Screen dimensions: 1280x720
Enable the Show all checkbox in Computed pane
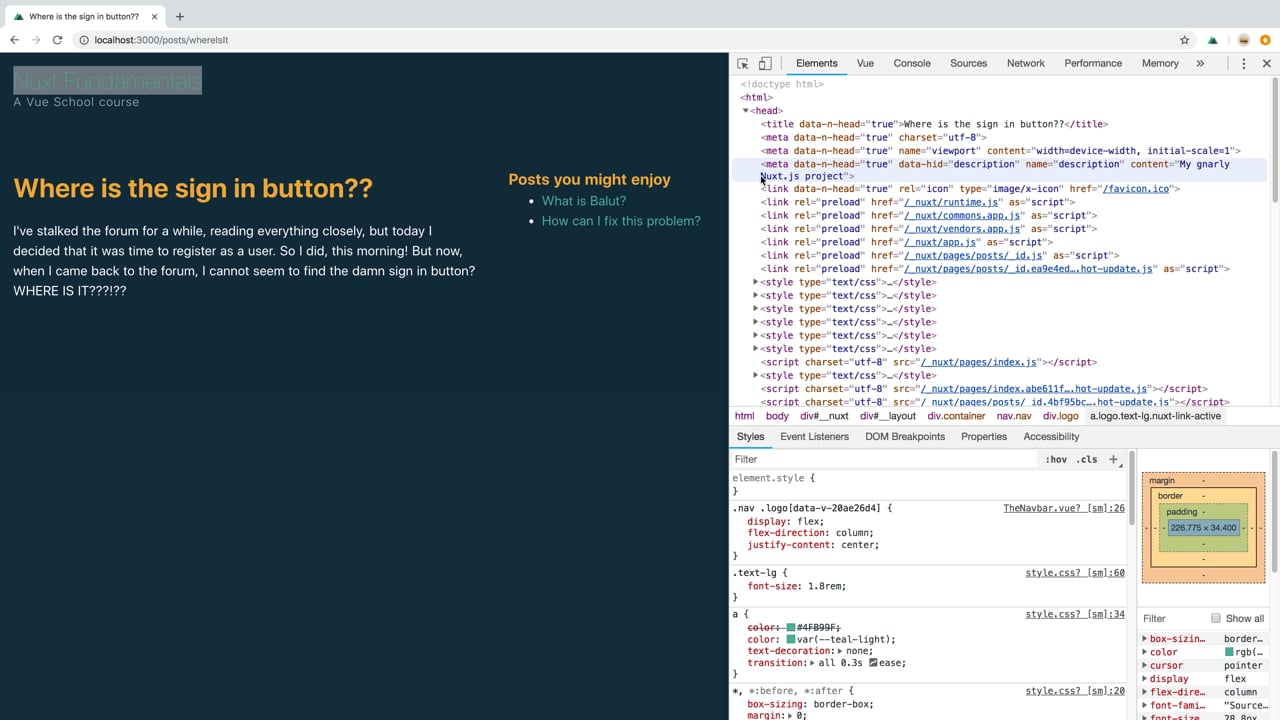coord(1216,618)
